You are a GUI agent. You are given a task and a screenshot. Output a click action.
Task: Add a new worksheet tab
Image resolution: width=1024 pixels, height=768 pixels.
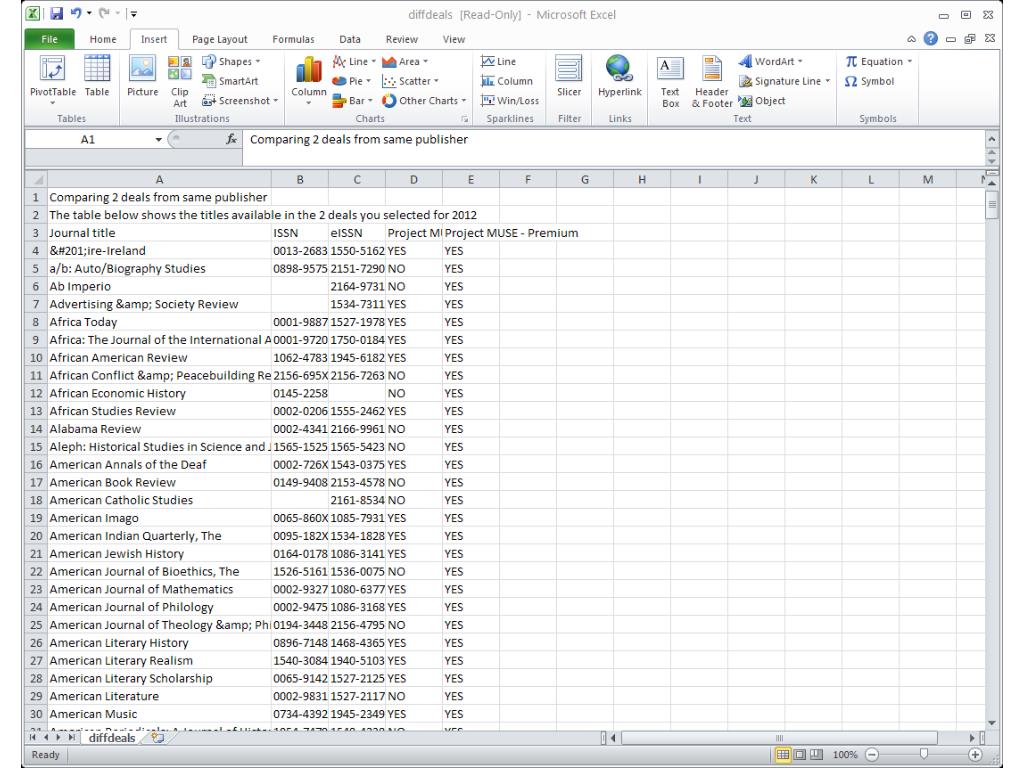(157, 737)
